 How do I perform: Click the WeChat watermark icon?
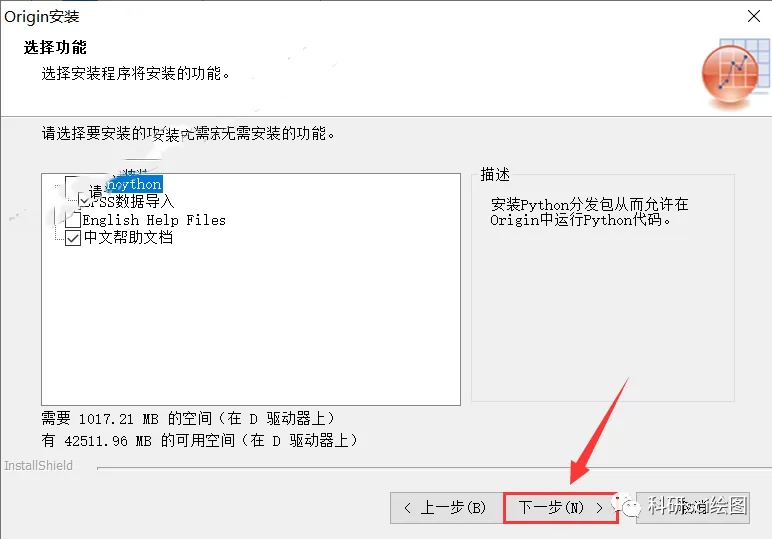coord(626,505)
